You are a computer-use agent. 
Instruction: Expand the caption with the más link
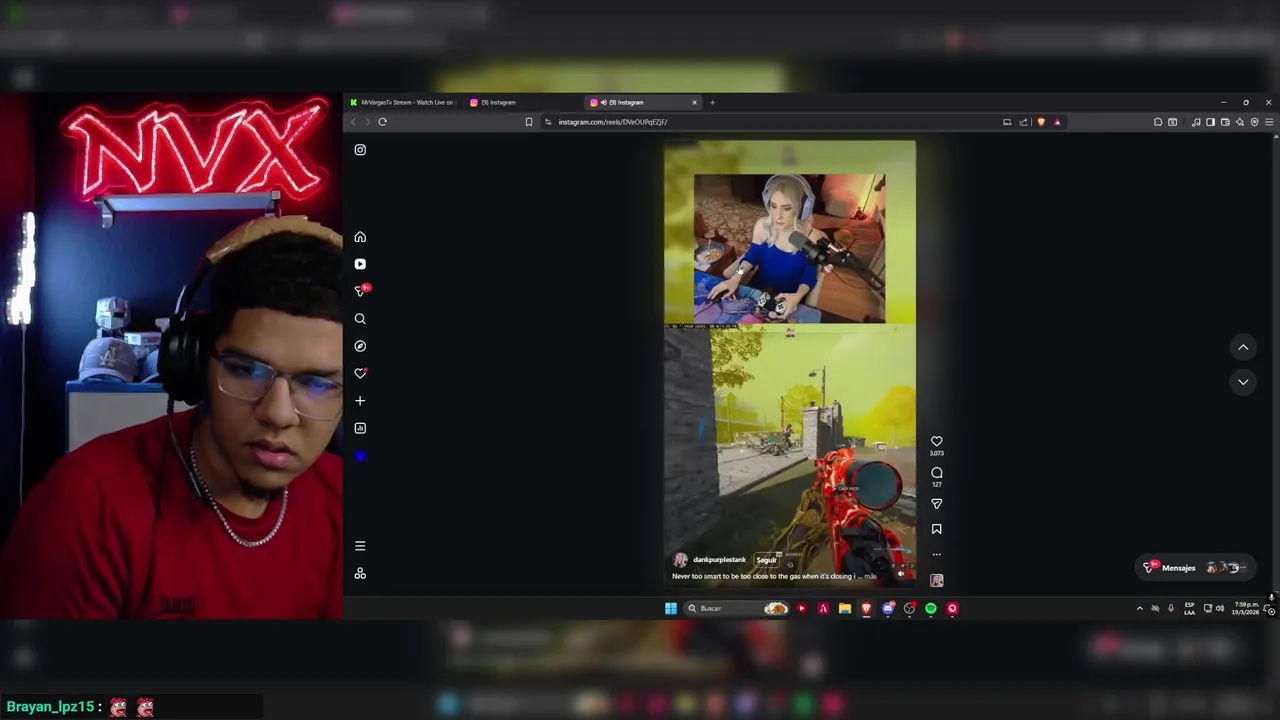point(870,576)
